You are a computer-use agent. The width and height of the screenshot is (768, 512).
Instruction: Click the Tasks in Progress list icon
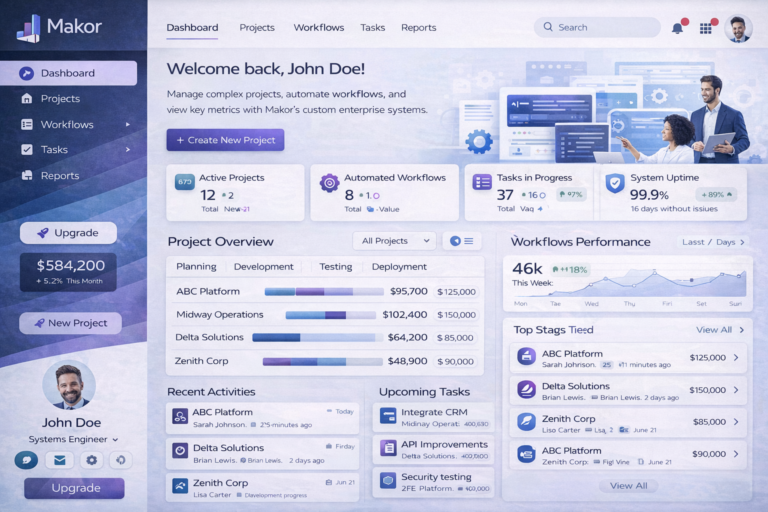tap(481, 182)
